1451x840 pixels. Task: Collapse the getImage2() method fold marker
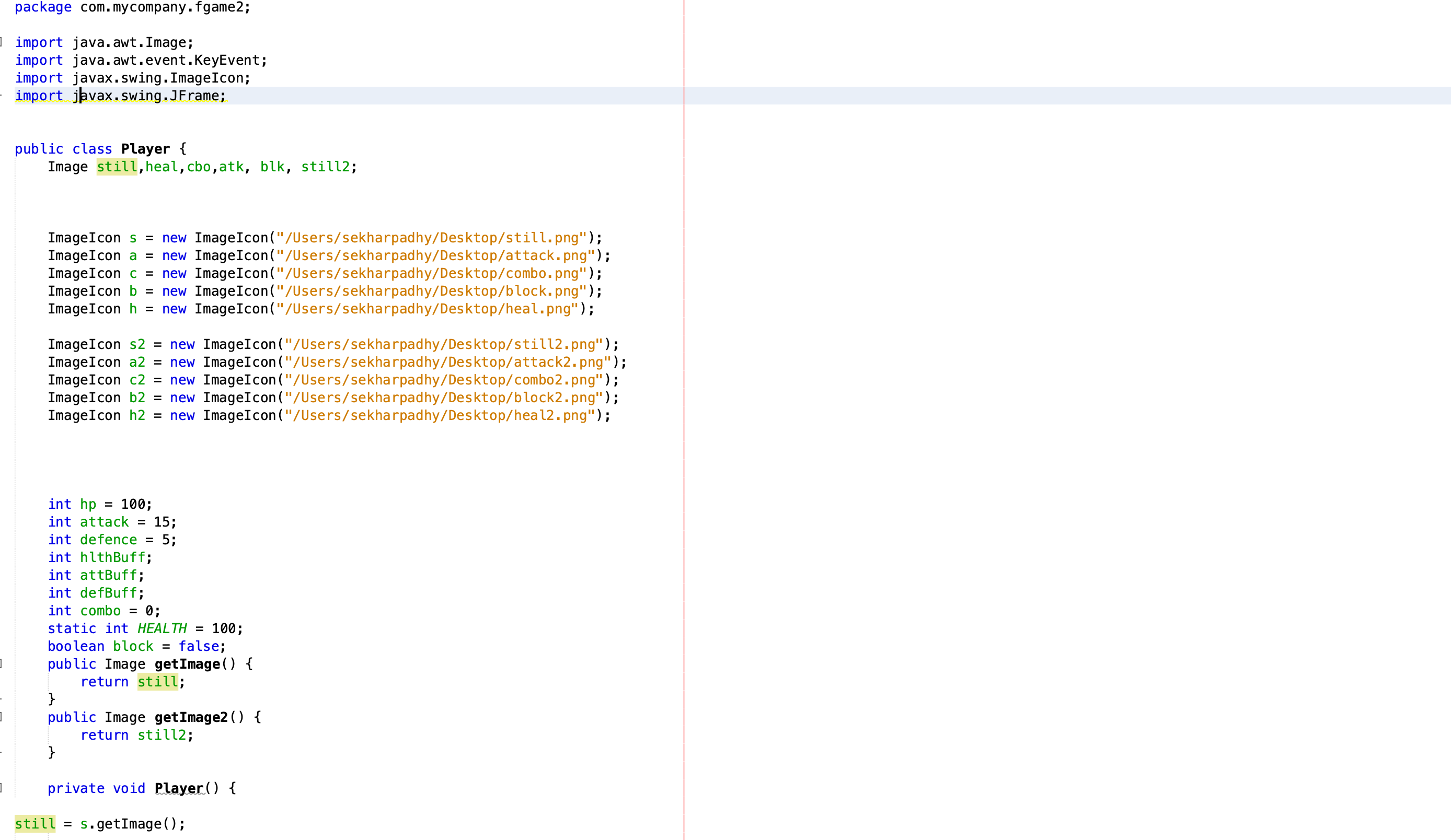pyautogui.click(x=2, y=717)
